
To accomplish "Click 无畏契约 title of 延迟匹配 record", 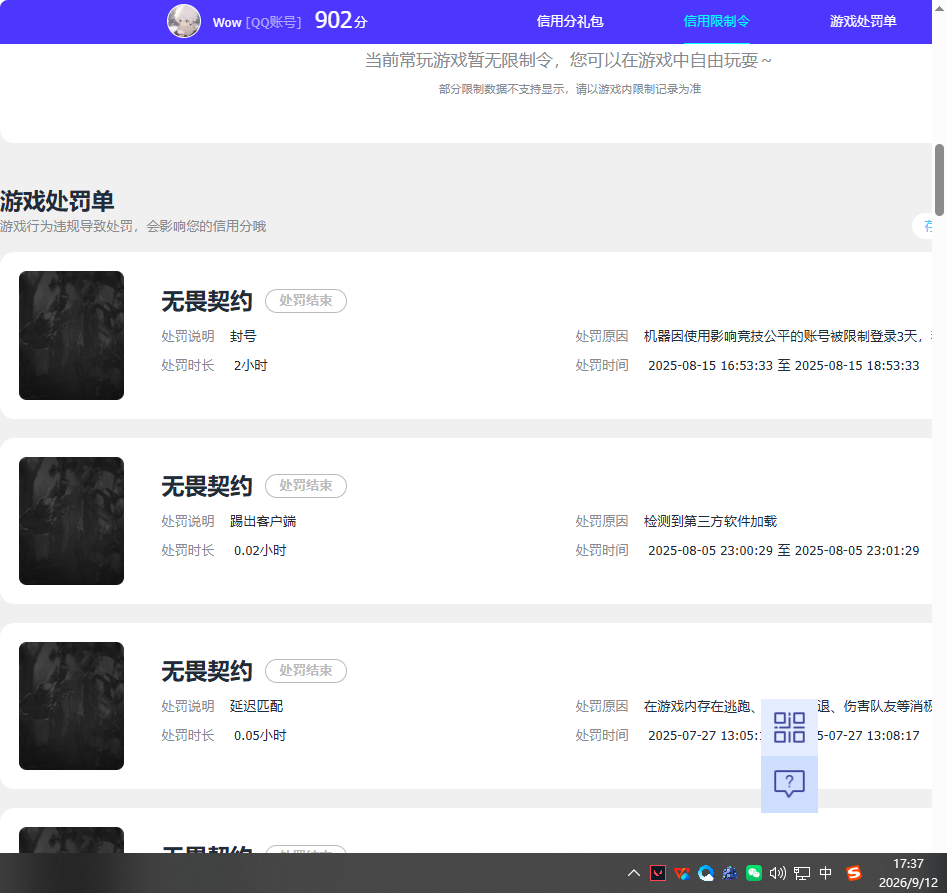I will click(207, 671).
